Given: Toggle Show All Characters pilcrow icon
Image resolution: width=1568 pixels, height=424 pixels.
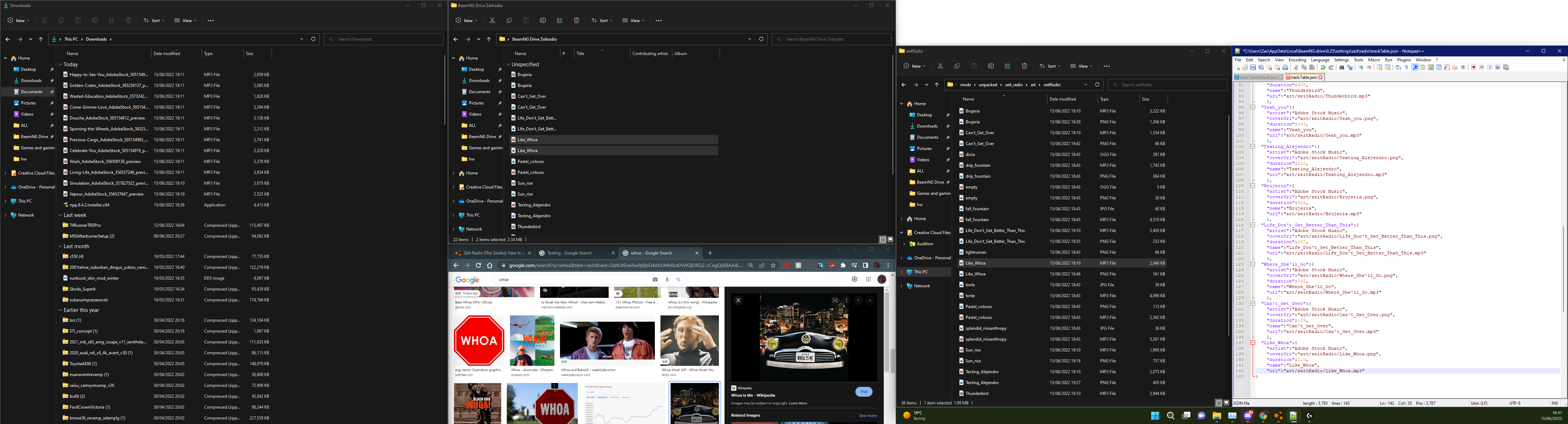Looking at the screenshot, I should pos(1407,68).
